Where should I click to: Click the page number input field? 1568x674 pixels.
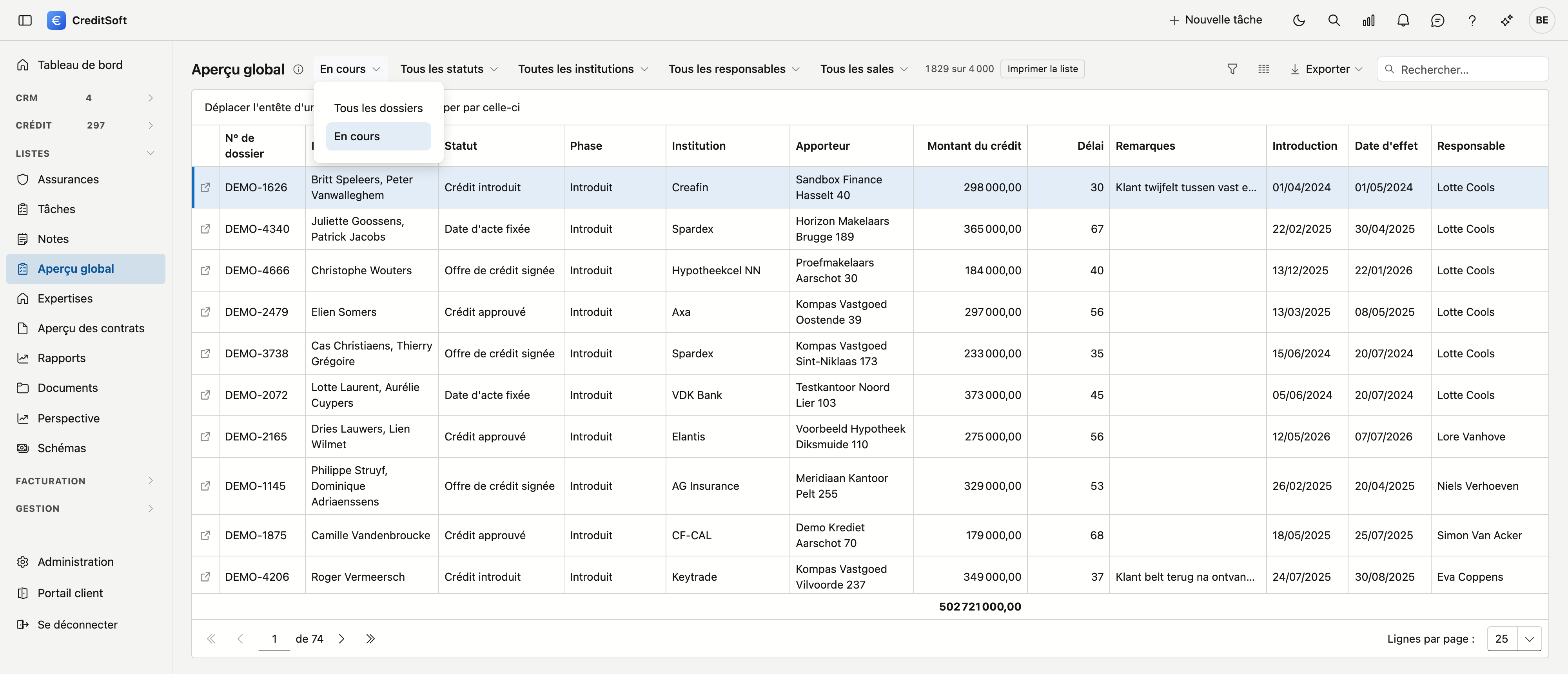(274, 639)
